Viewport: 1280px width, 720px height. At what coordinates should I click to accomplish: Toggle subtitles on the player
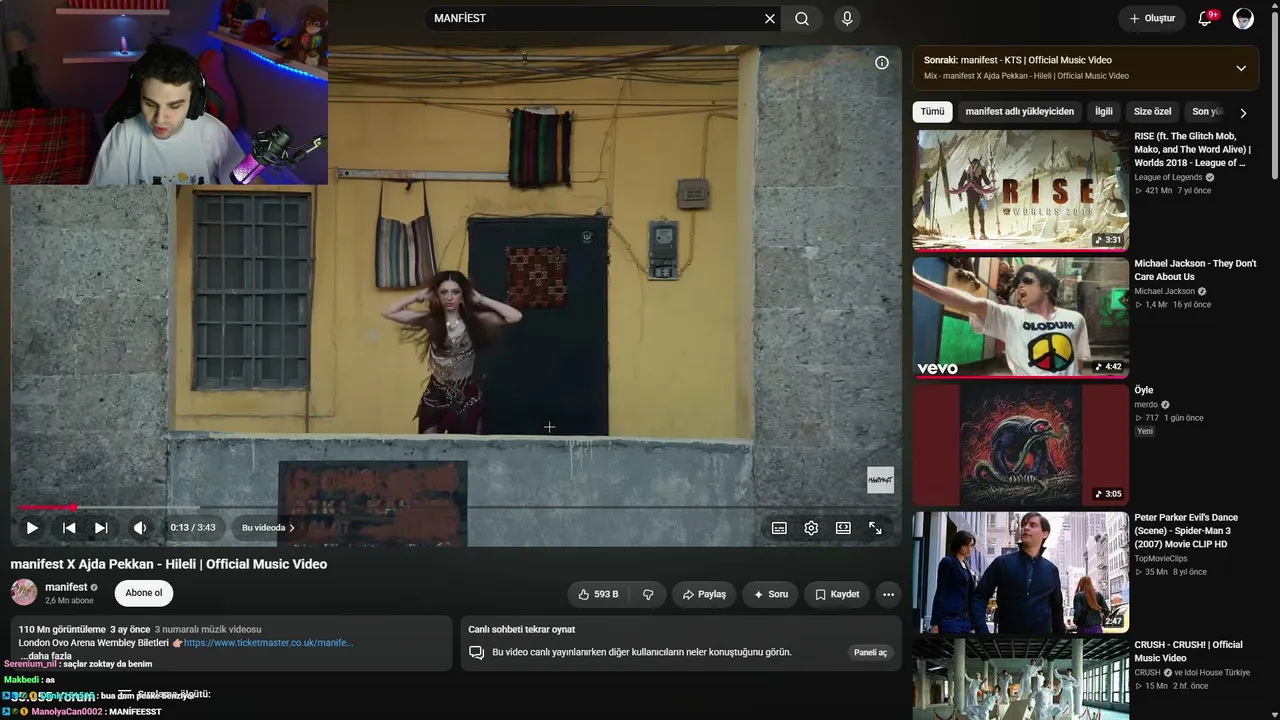tap(779, 528)
